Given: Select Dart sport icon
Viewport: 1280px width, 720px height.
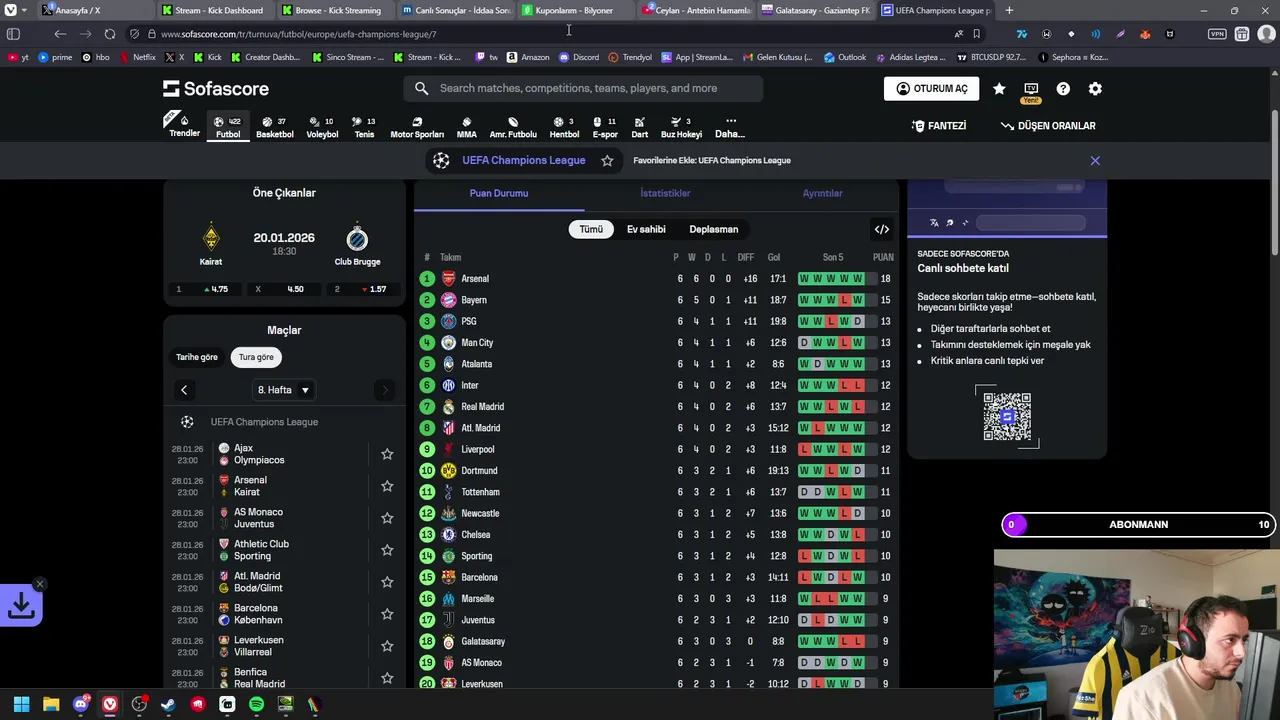Looking at the screenshot, I should pos(639,127).
